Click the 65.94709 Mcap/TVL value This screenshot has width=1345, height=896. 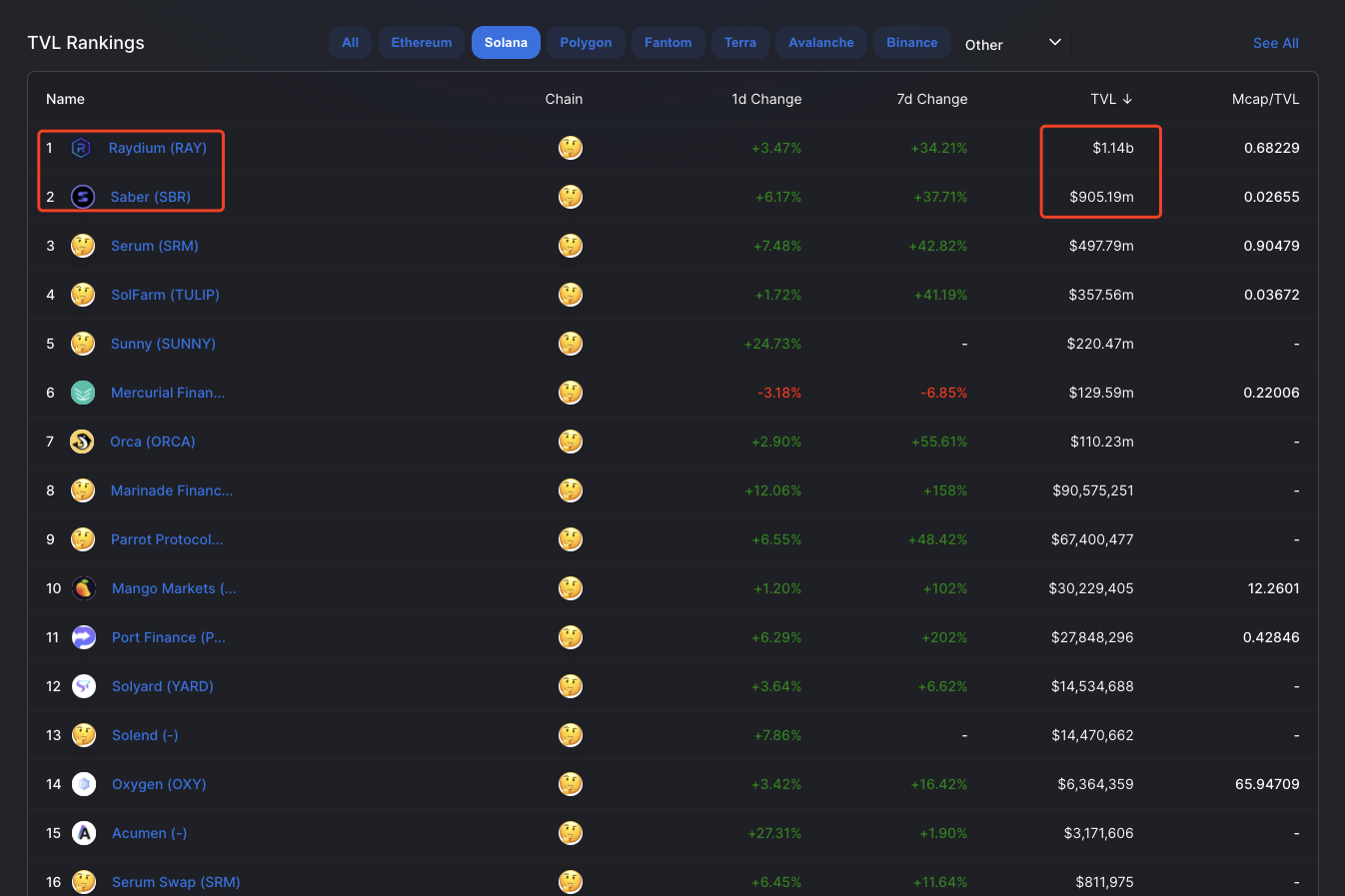[x=1267, y=784]
